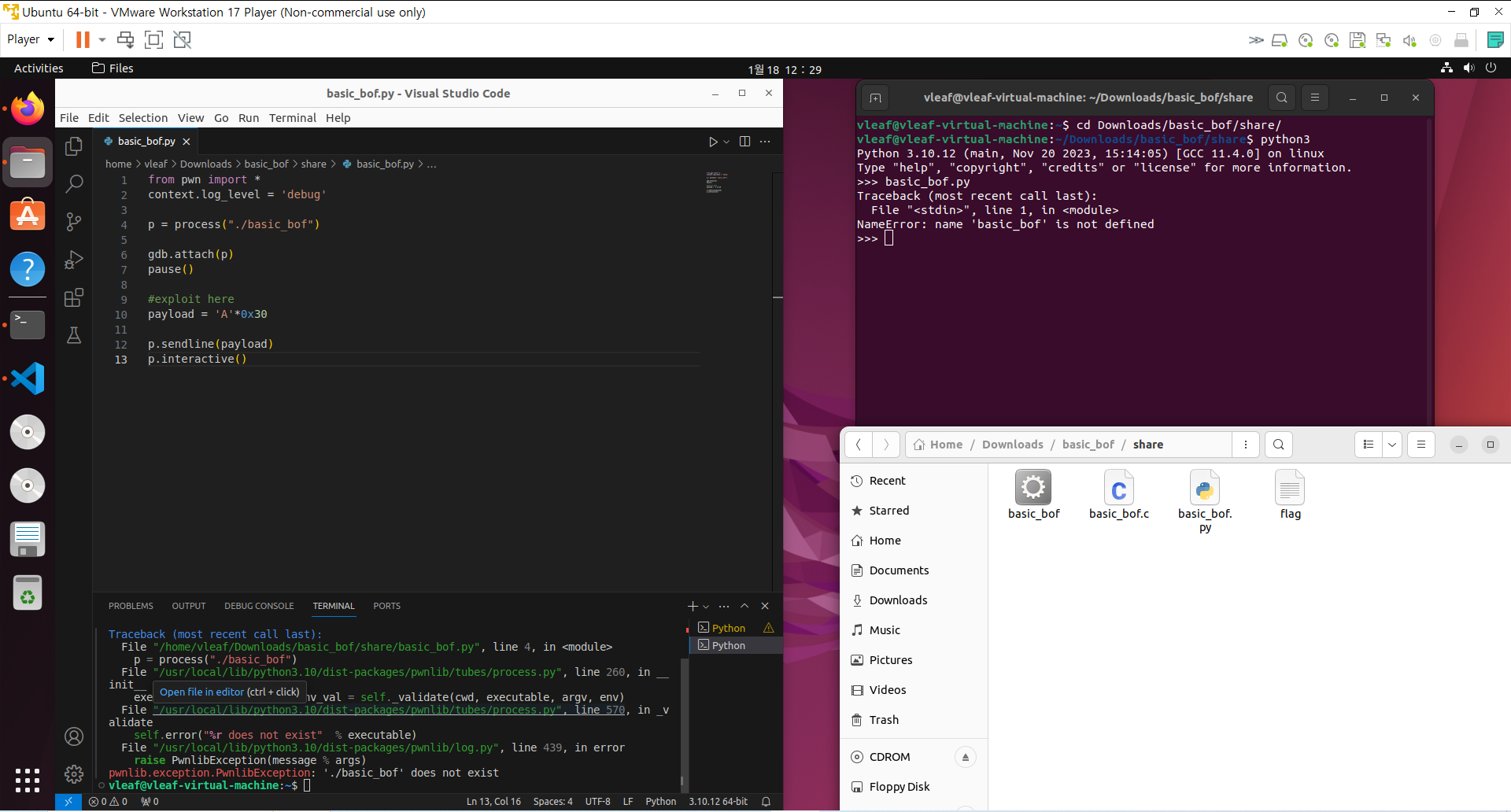Open Explorer view in VS Code activity bar
The image size is (1511, 812).
(74, 146)
